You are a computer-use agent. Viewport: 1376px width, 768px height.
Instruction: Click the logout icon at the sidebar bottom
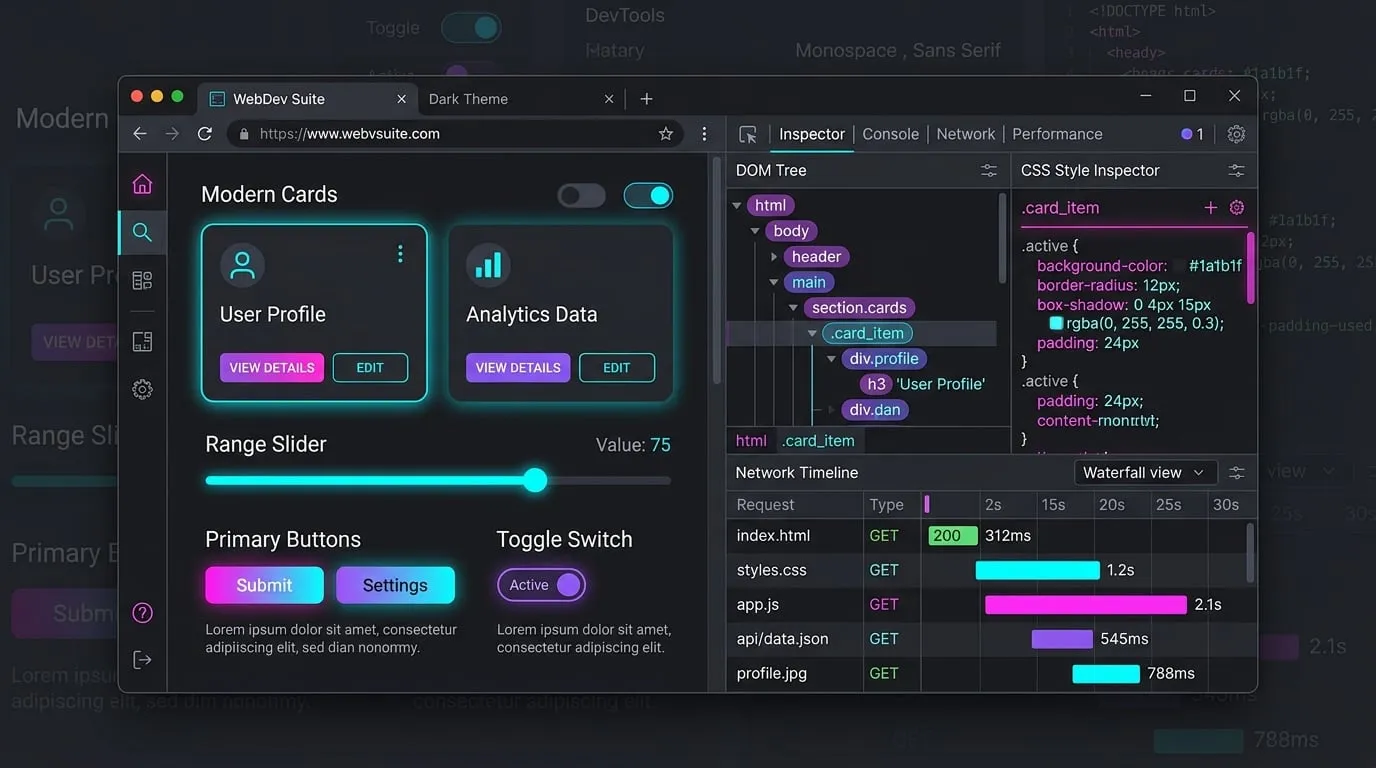tap(142, 659)
